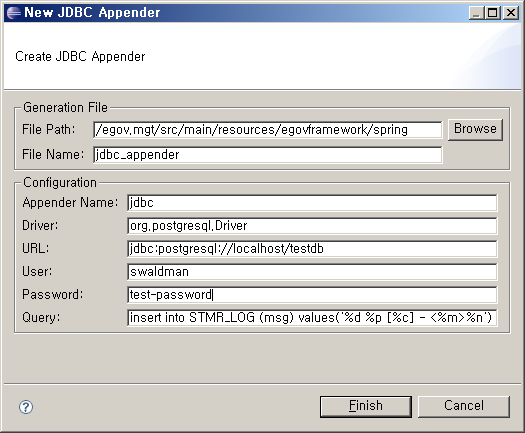Edit the Driver field org.postgresql.Driver
525x433 pixels.
click(x=312, y=226)
